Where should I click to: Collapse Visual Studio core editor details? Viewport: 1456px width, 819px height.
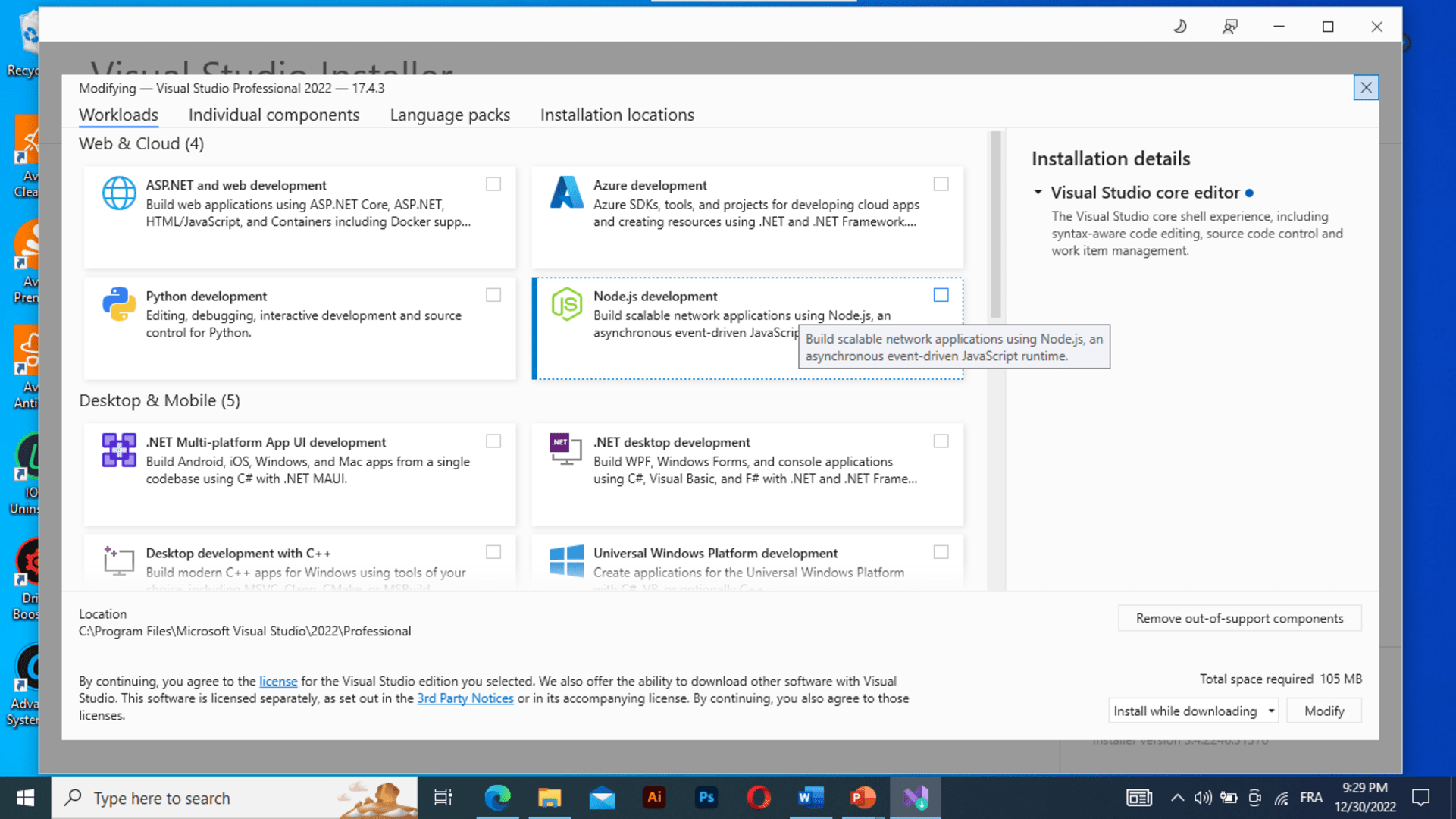(1038, 193)
